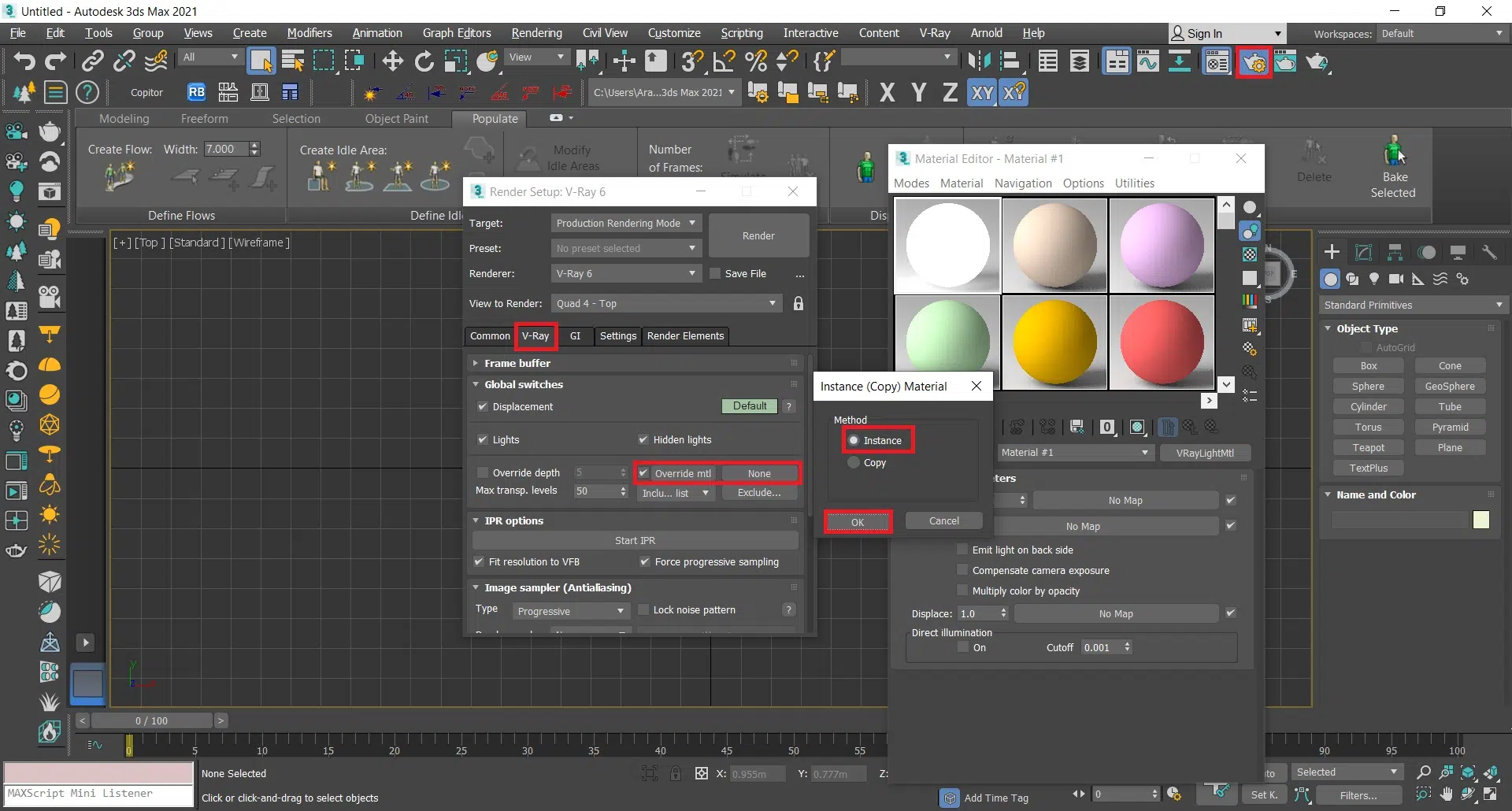Toggle the Angle Snap icon
Image resolution: width=1512 pixels, height=811 pixels.
724,61
